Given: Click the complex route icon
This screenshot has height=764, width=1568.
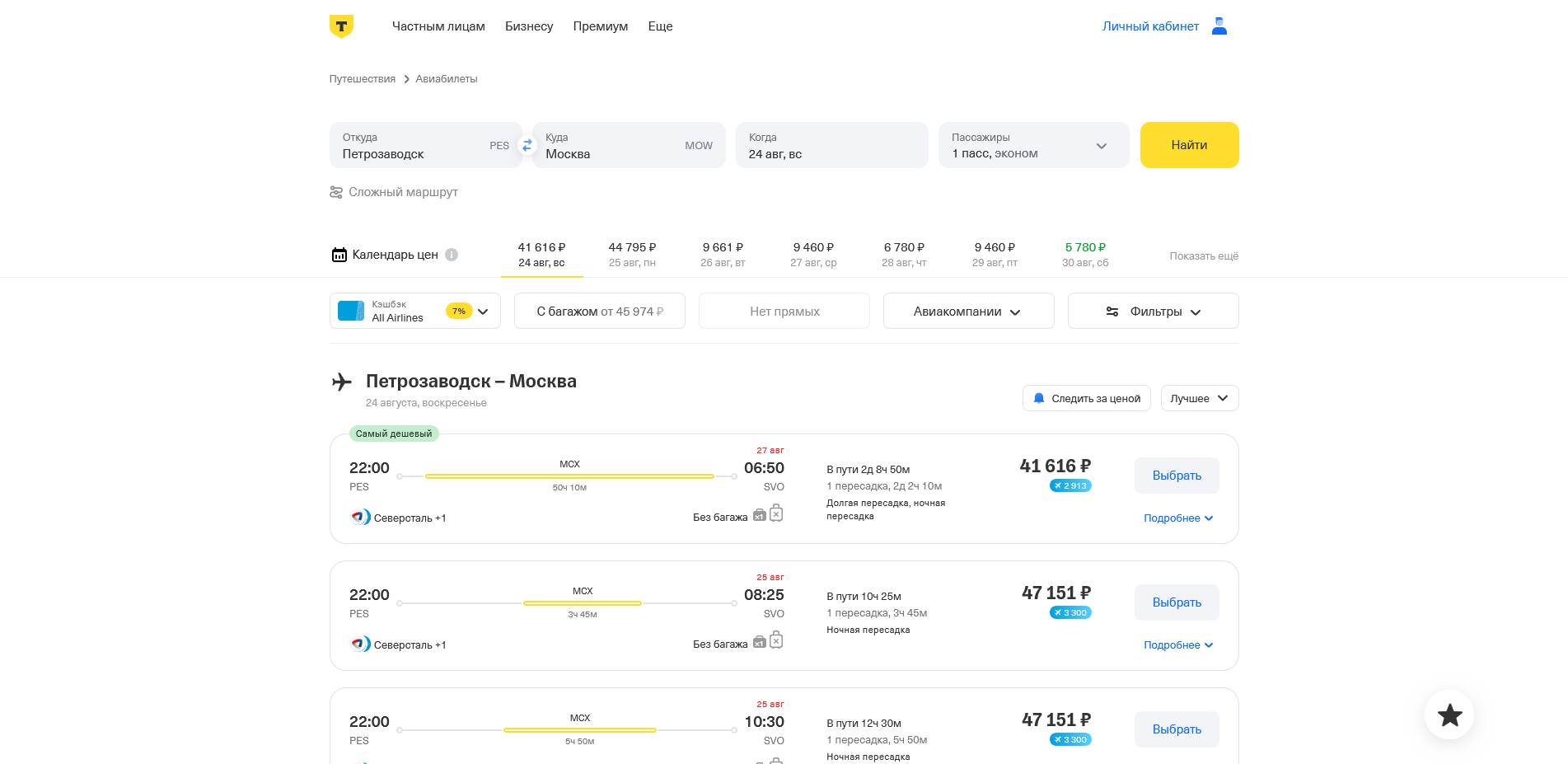Looking at the screenshot, I should (x=336, y=192).
